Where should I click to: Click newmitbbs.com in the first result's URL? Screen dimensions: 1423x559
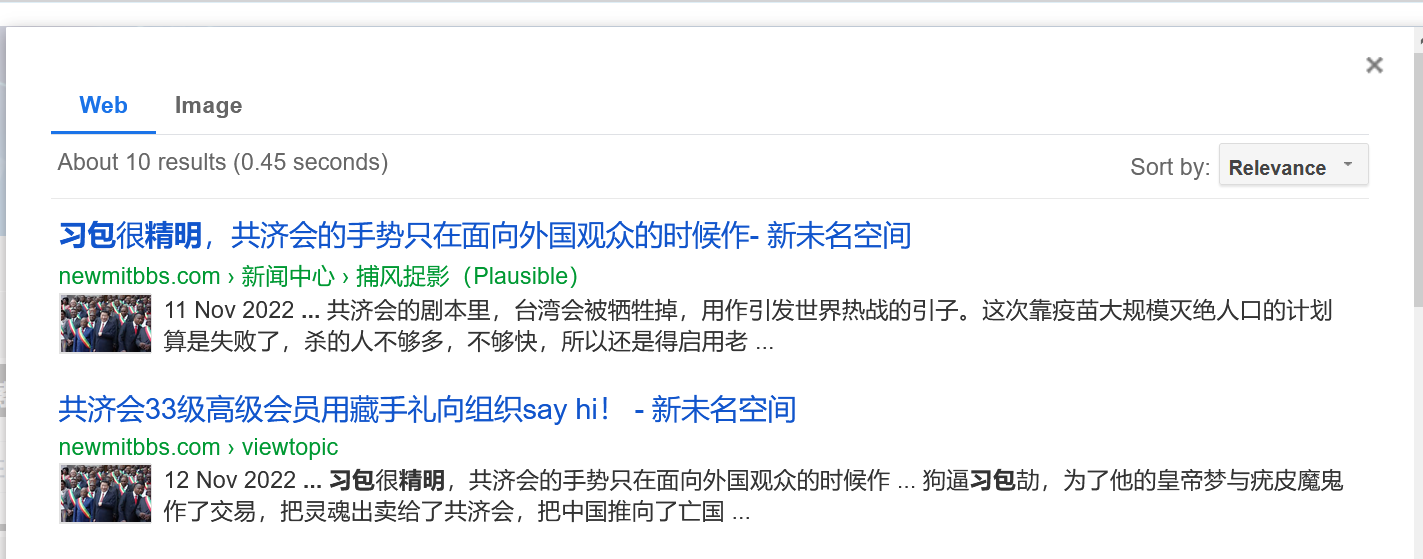139,276
